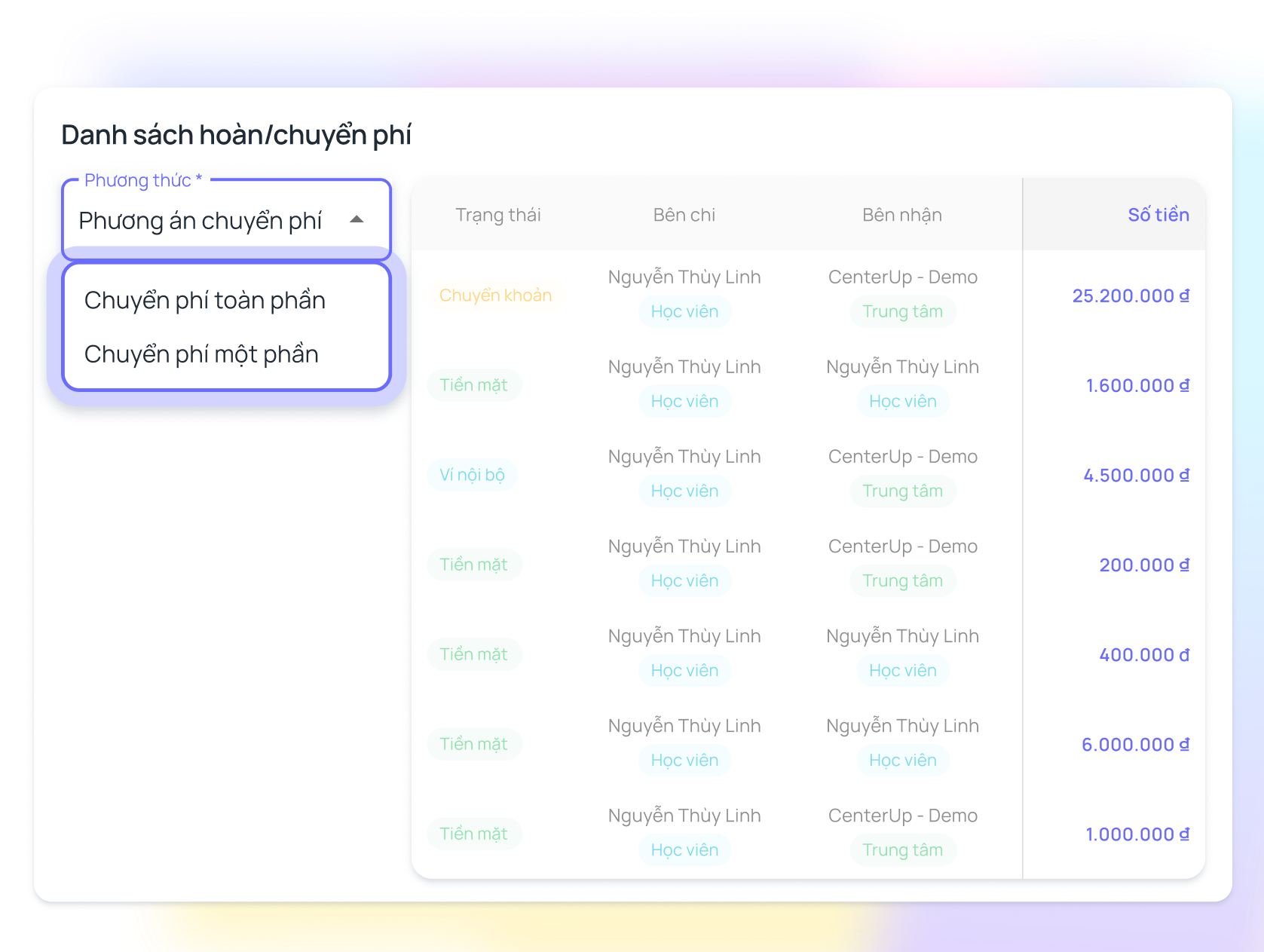The height and width of the screenshot is (952, 1264).
Task: Open the 1.000.000 đ amount entry
Action: pos(1137,834)
